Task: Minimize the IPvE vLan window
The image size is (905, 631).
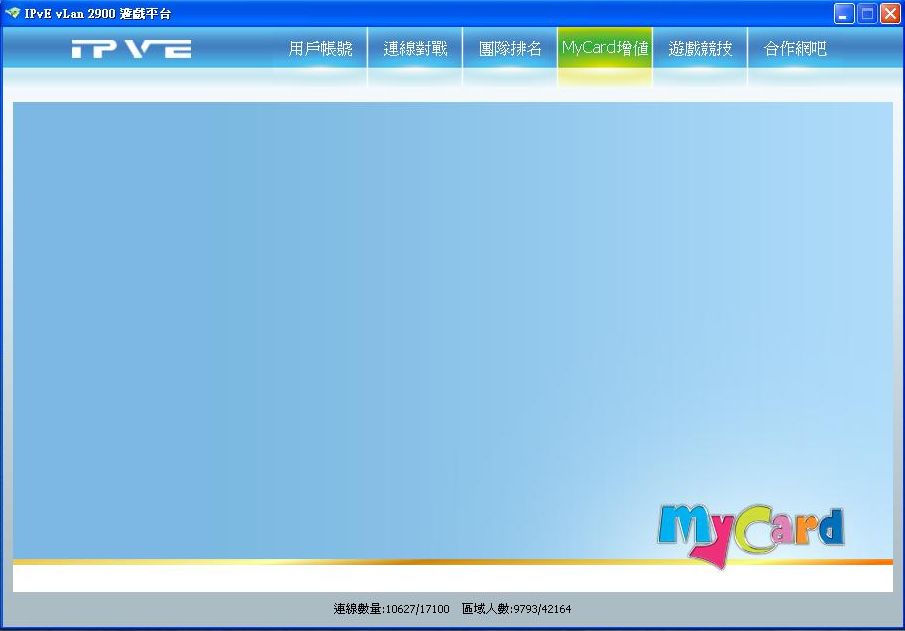Action: point(845,13)
